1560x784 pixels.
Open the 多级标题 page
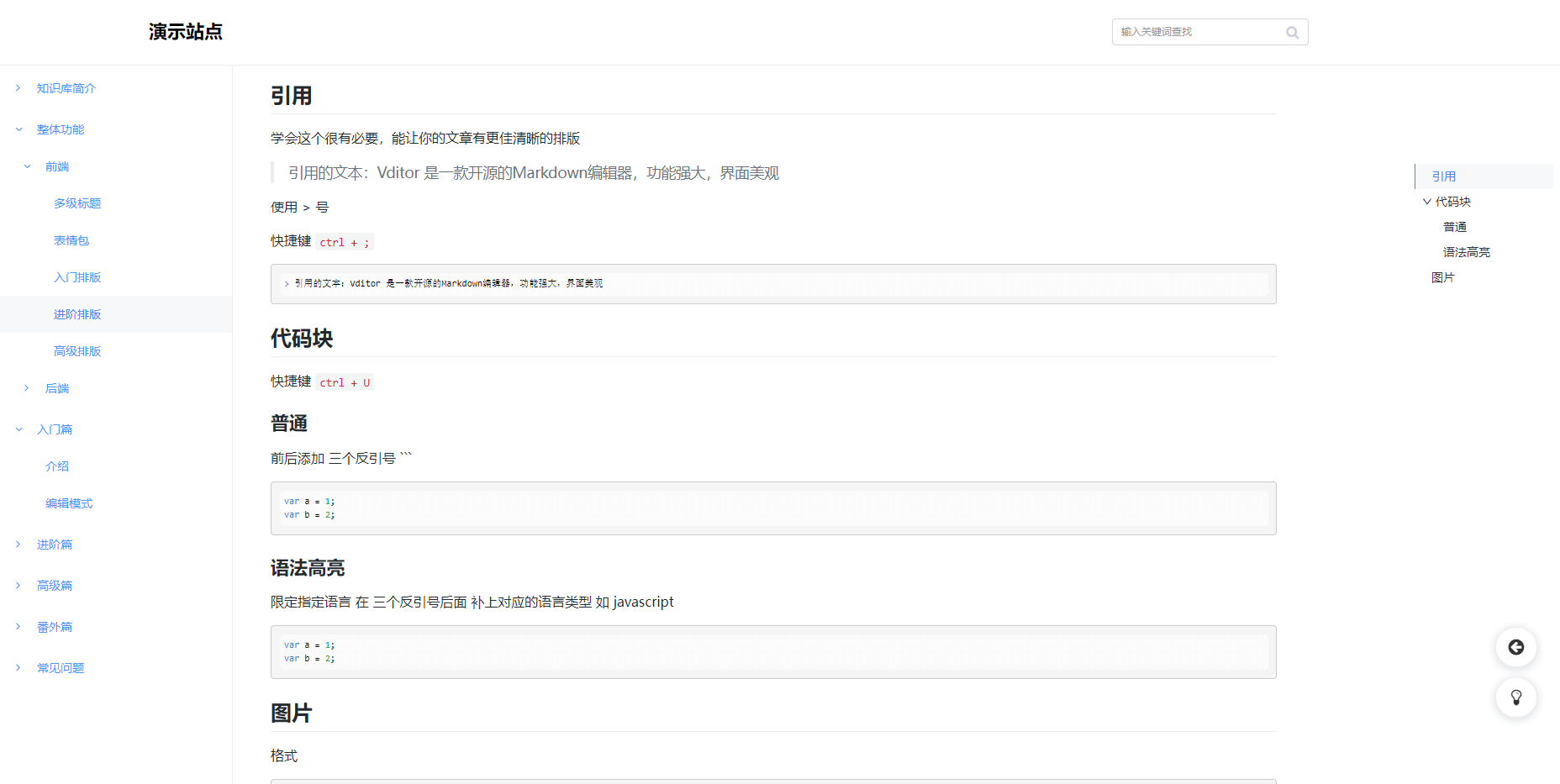(77, 203)
